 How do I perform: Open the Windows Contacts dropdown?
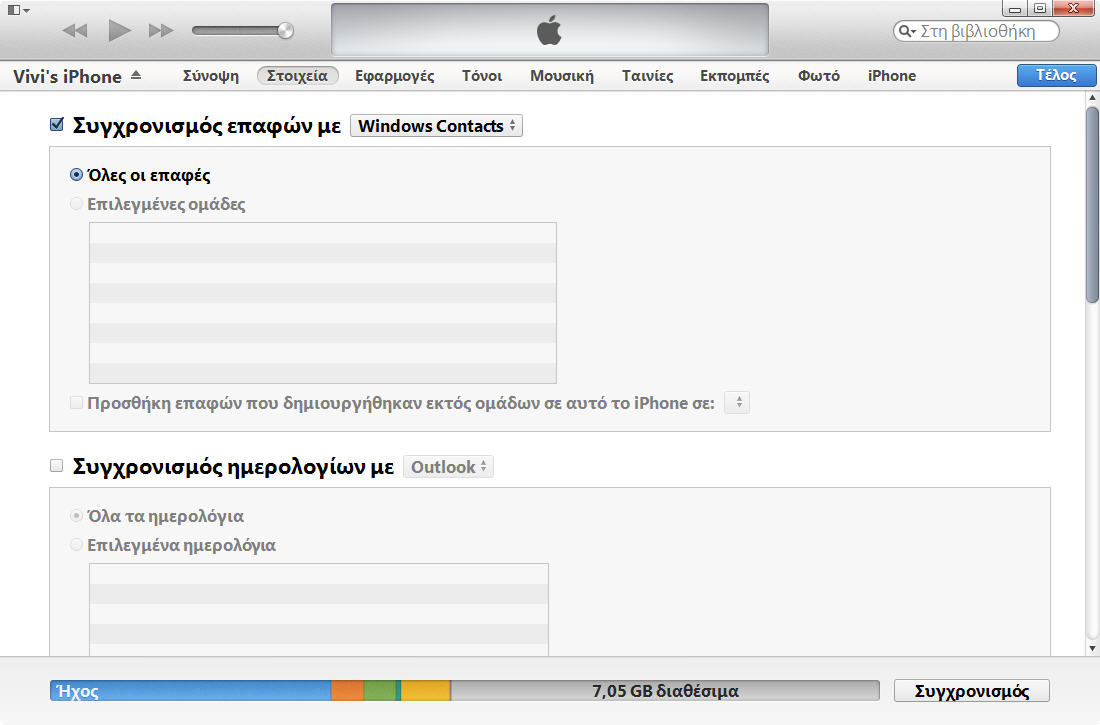pos(436,126)
